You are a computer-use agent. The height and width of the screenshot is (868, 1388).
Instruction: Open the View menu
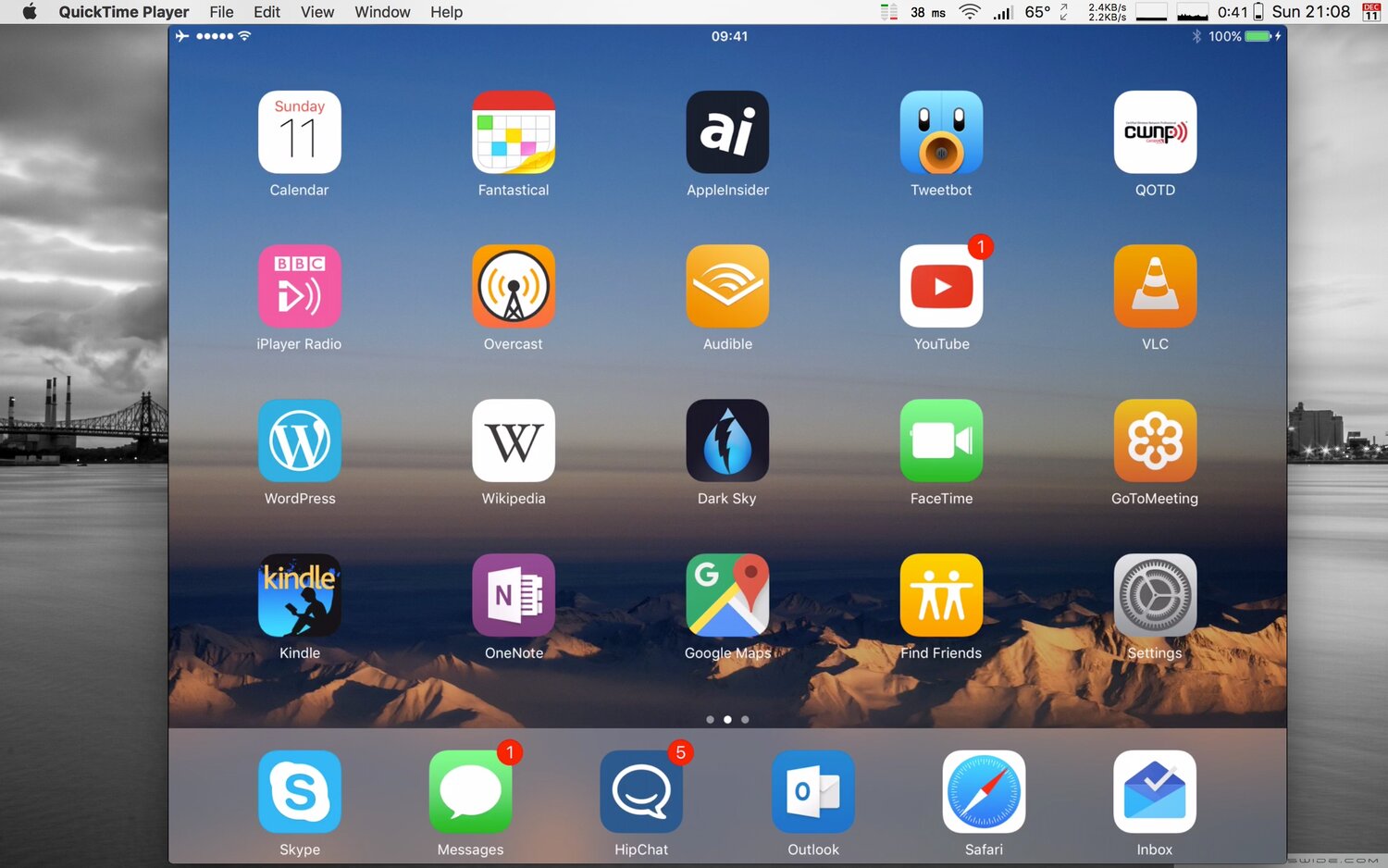(x=317, y=12)
